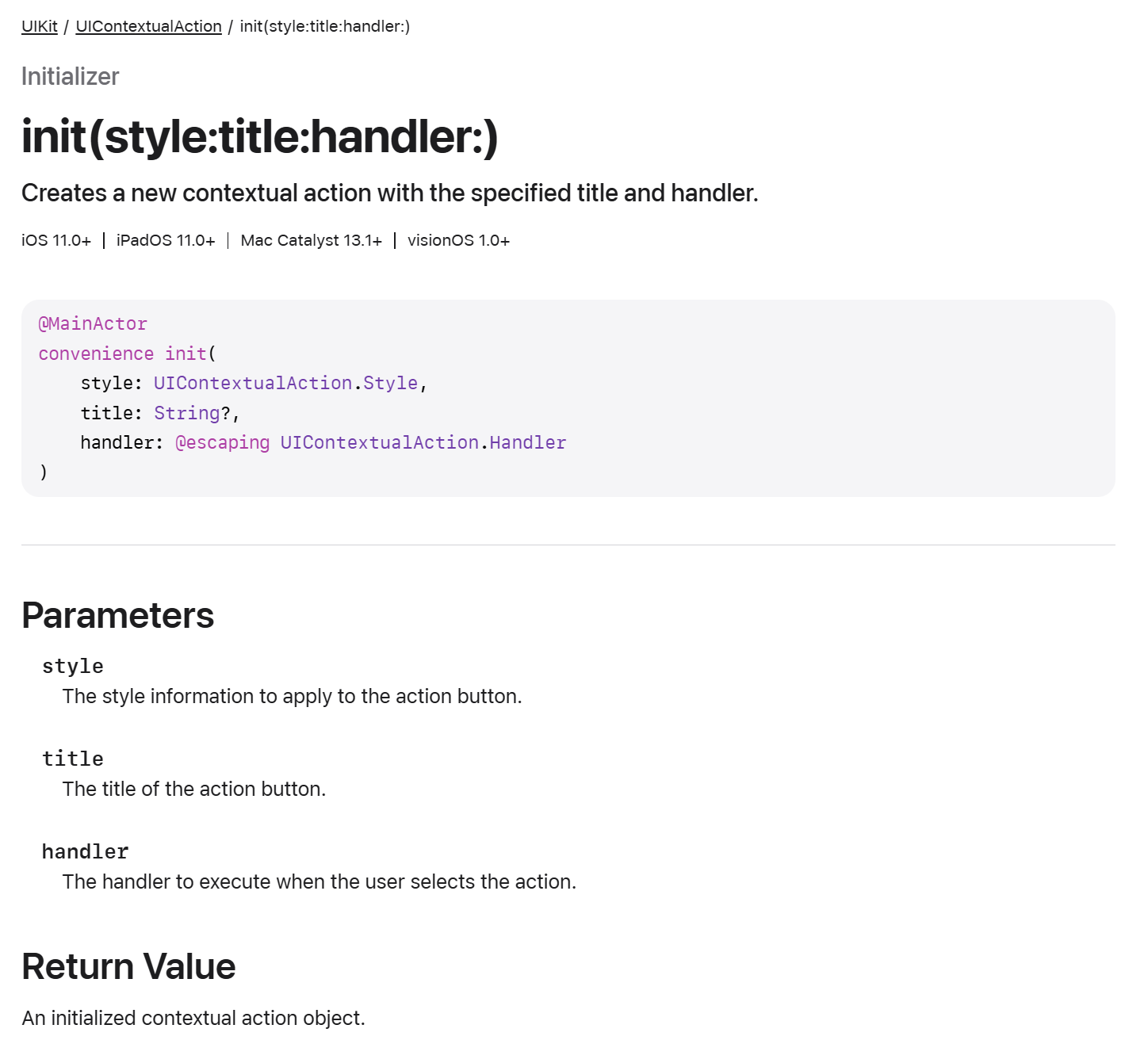Click the Parameters section heading
This screenshot has width=1148, height=1063.
pyautogui.click(x=118, y=615)
